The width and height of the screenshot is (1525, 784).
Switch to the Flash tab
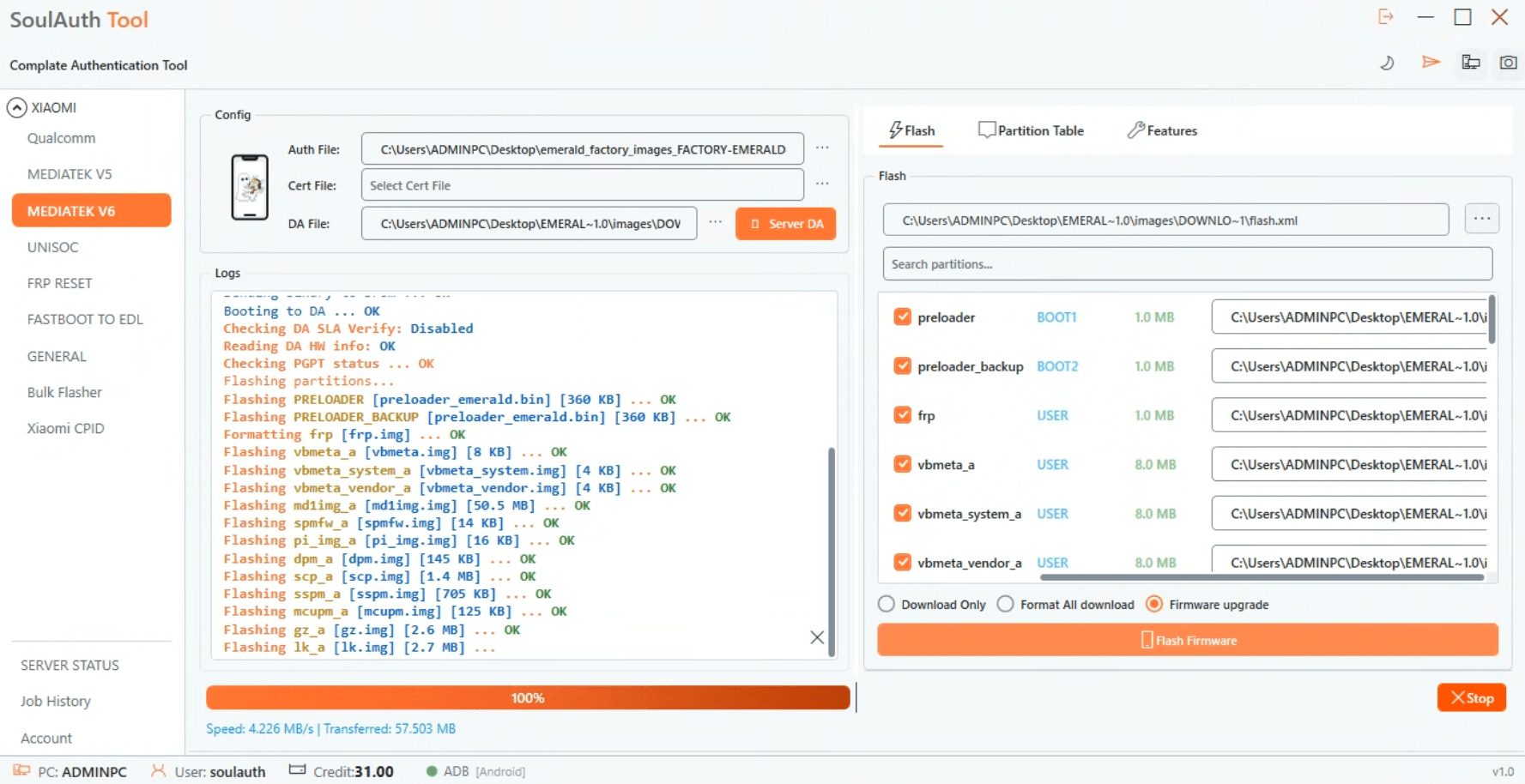click(911, 130)
